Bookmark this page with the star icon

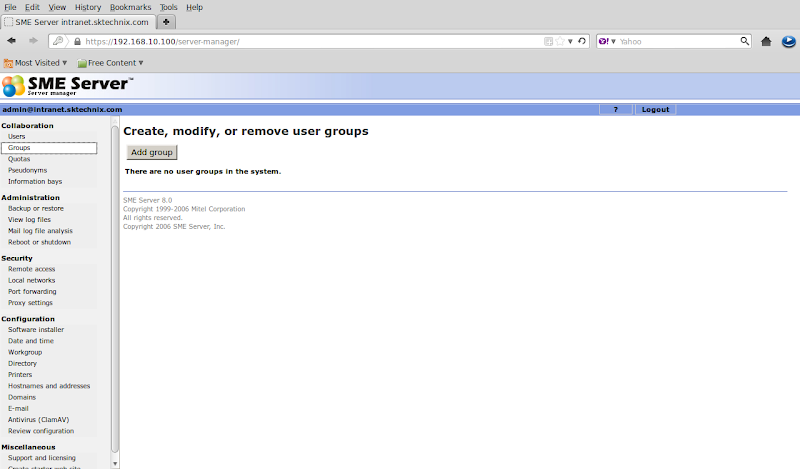[560, 41]
